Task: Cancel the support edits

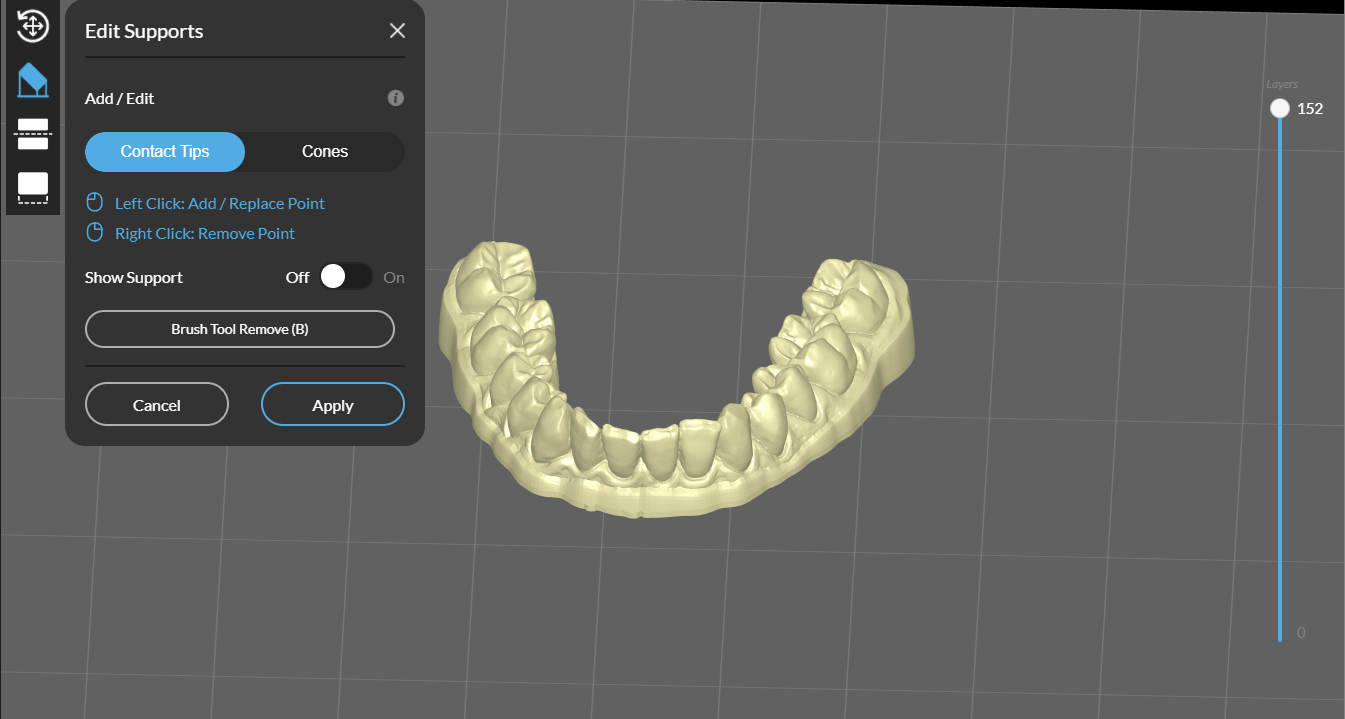Action: (157, 405)
